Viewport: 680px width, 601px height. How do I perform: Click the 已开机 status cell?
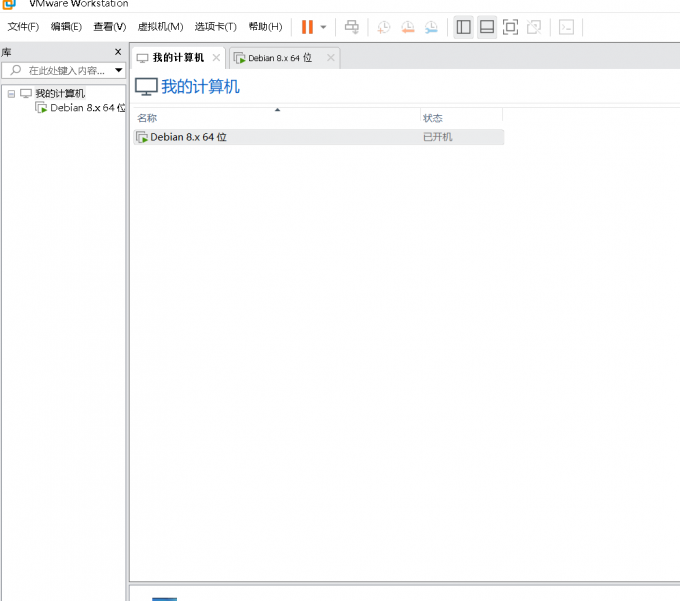coord(437,137)
